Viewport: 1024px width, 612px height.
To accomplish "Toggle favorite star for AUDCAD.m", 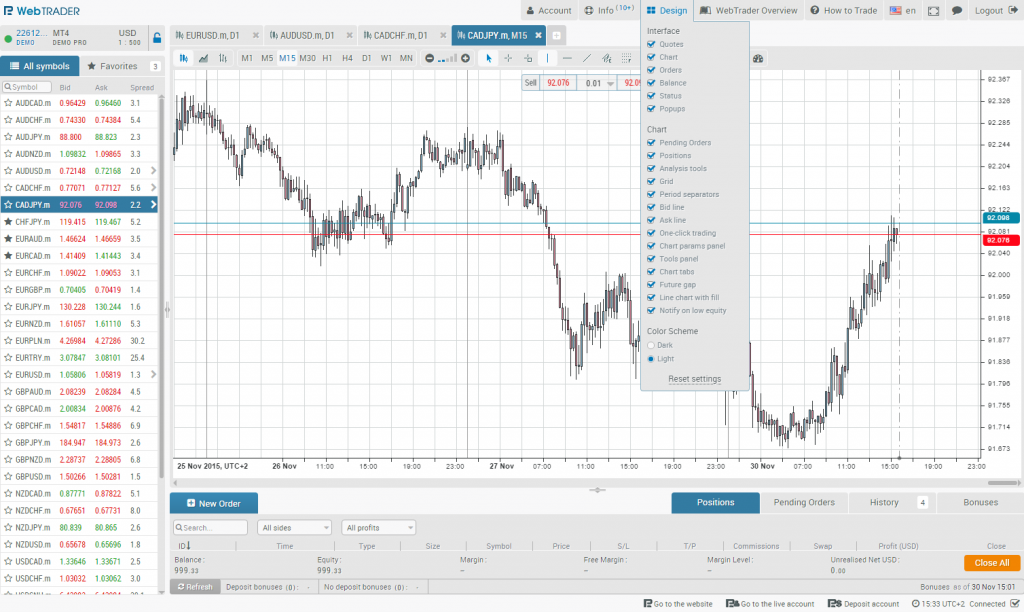I will click(8, 103).
